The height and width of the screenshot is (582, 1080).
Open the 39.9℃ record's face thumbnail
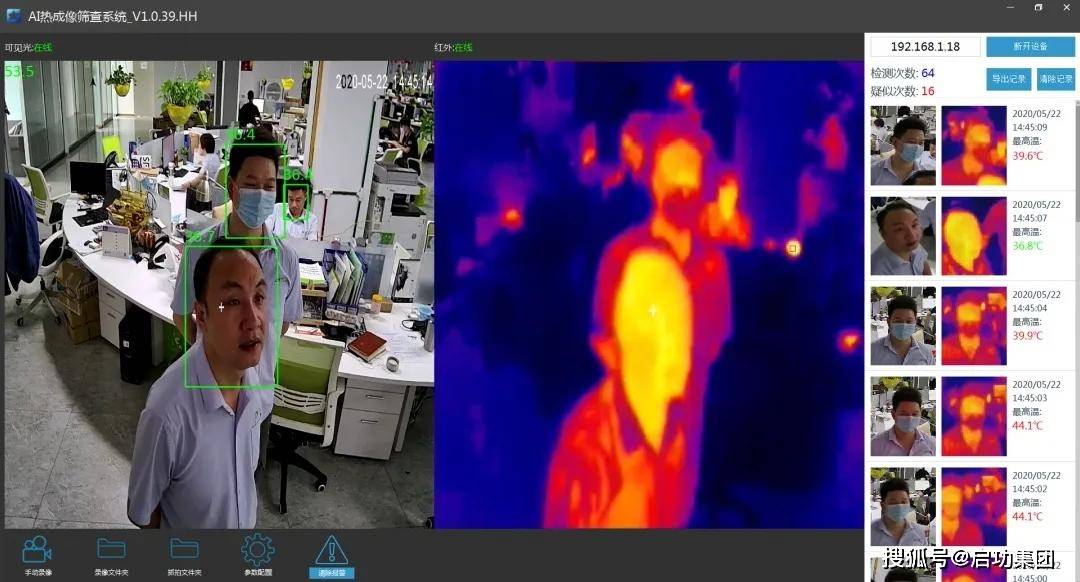click(x=903, y=326)
